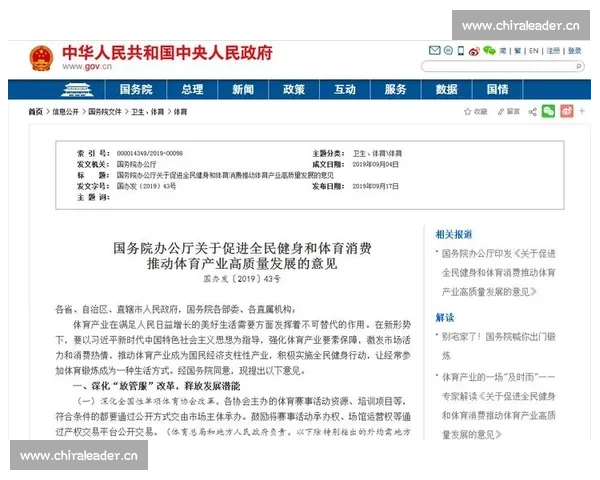Open the 总理 navigation tab
This screenshot has height=480, width=600.
(192, 90)
